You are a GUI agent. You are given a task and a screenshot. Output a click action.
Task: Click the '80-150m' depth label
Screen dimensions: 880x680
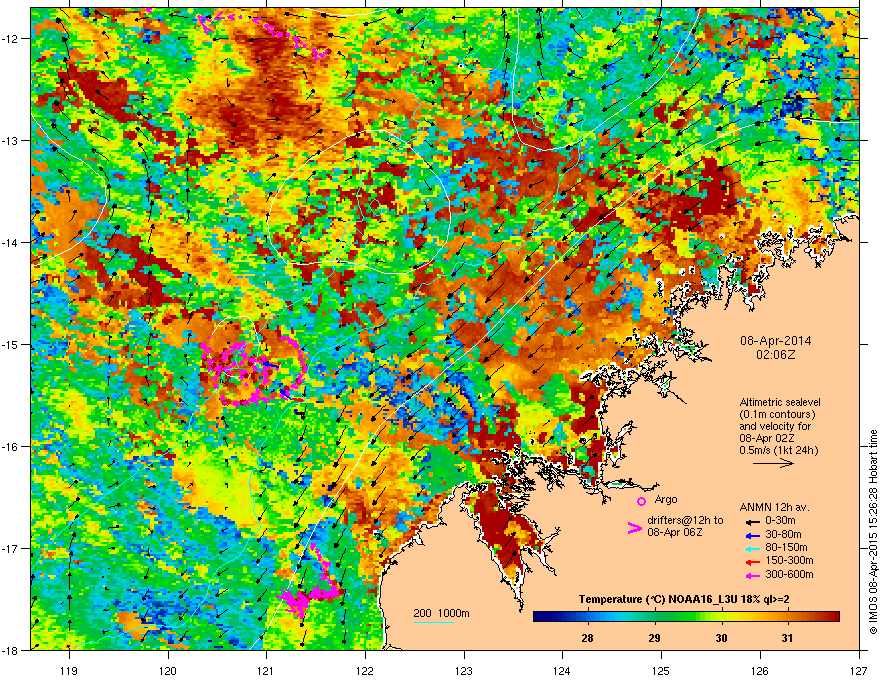786,548
